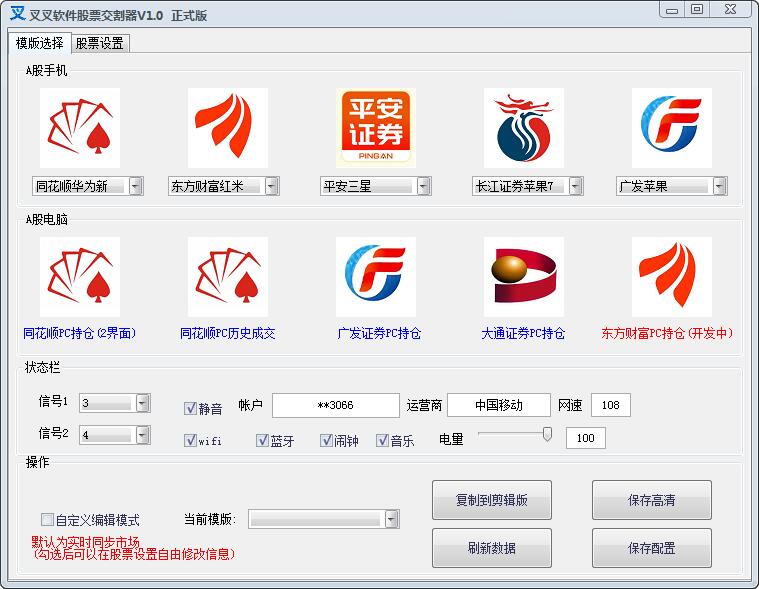759x589 pixels.
Task: Click the 电量 battery slider handle
Action: pos(547,434)
